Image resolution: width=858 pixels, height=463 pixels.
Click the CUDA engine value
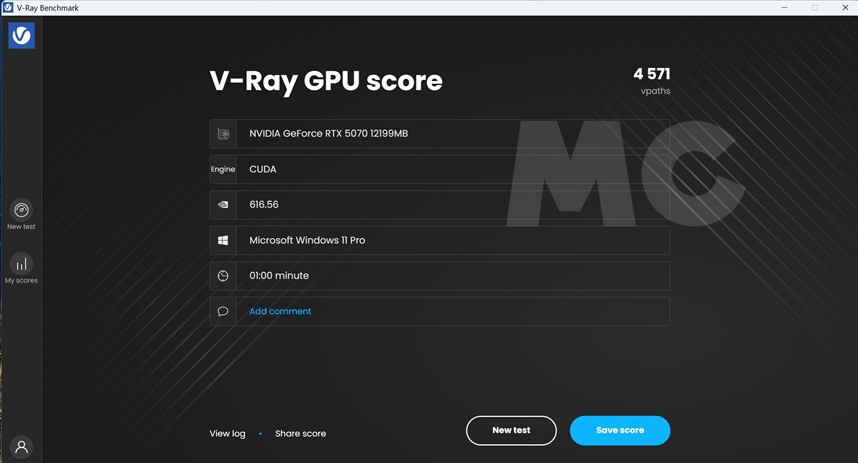point(263,169)
